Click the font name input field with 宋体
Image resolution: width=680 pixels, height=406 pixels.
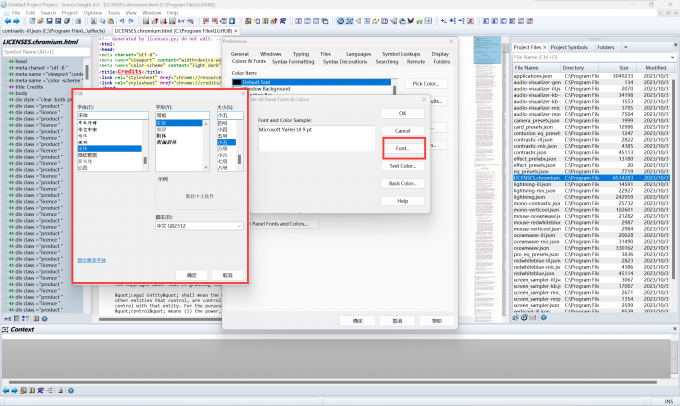tap(110, 114)
